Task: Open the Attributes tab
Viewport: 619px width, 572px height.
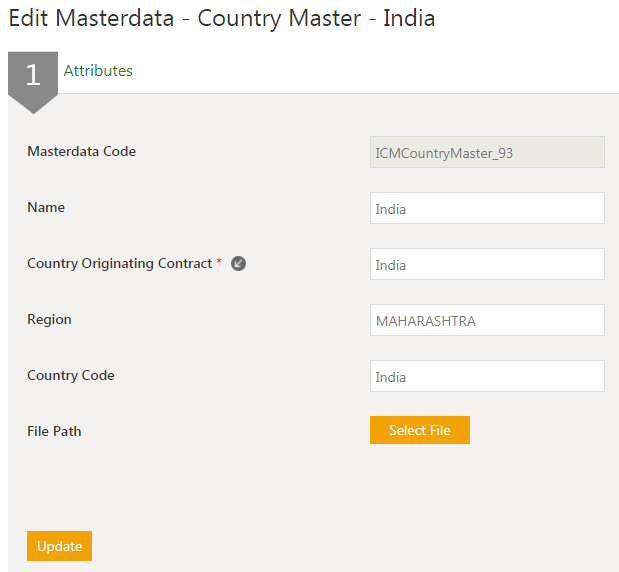Action: pyautogui.click(x=98, y=71)
